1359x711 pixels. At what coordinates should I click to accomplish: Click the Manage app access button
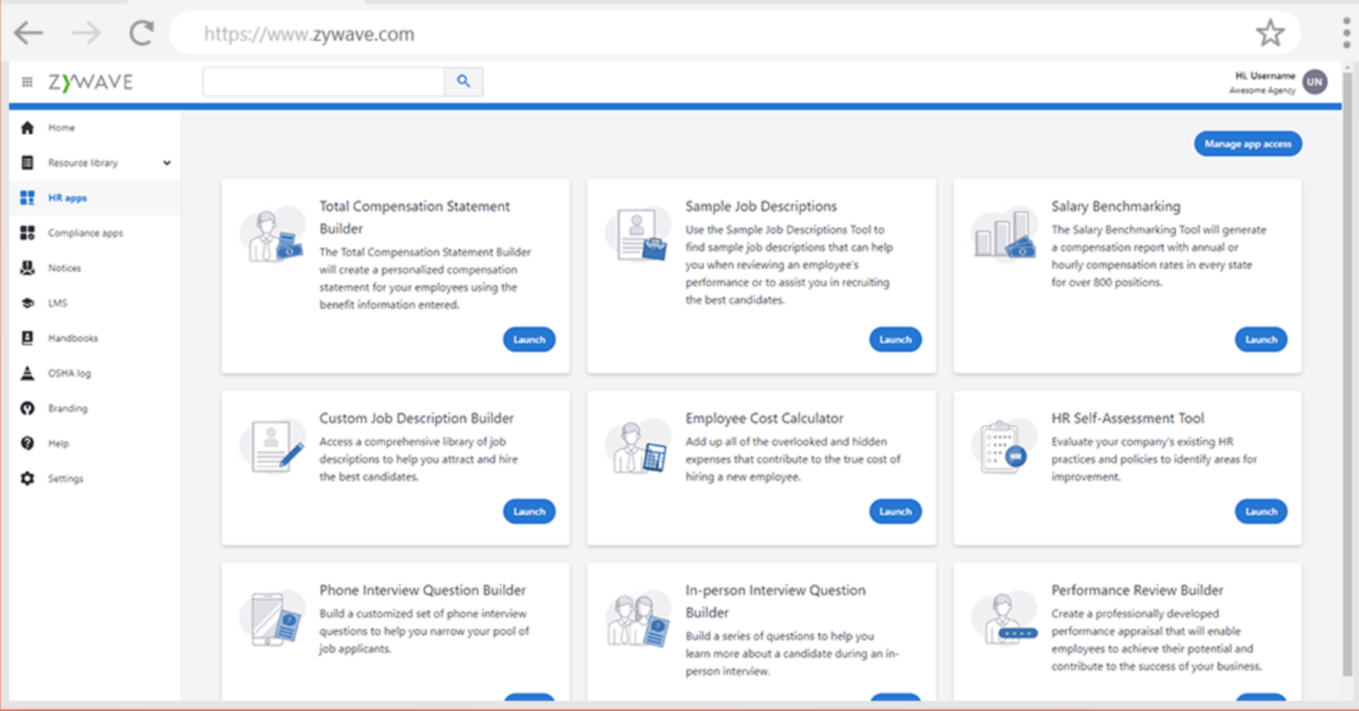pyautogui.click(x=1247, y=143)
